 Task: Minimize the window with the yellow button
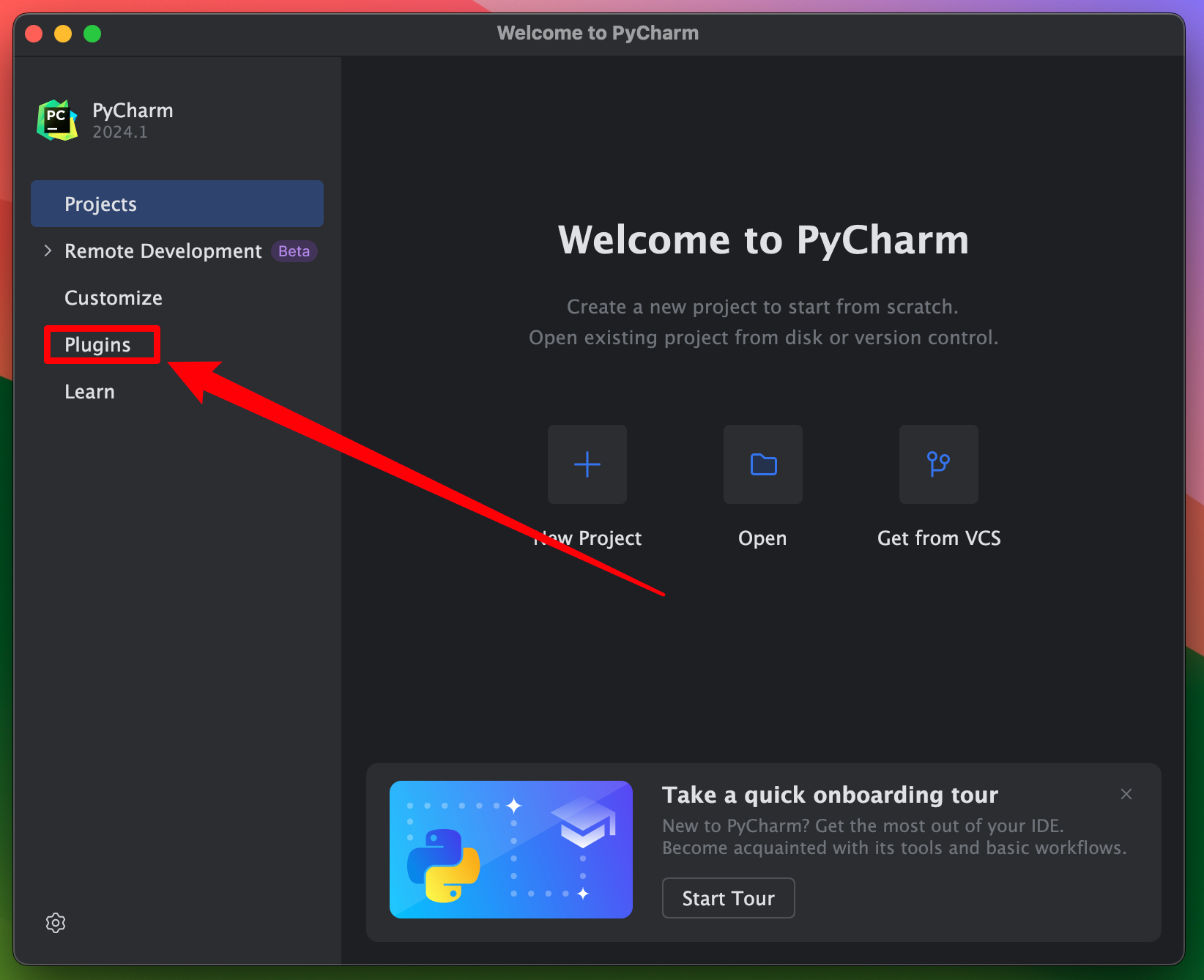(63, 34)
